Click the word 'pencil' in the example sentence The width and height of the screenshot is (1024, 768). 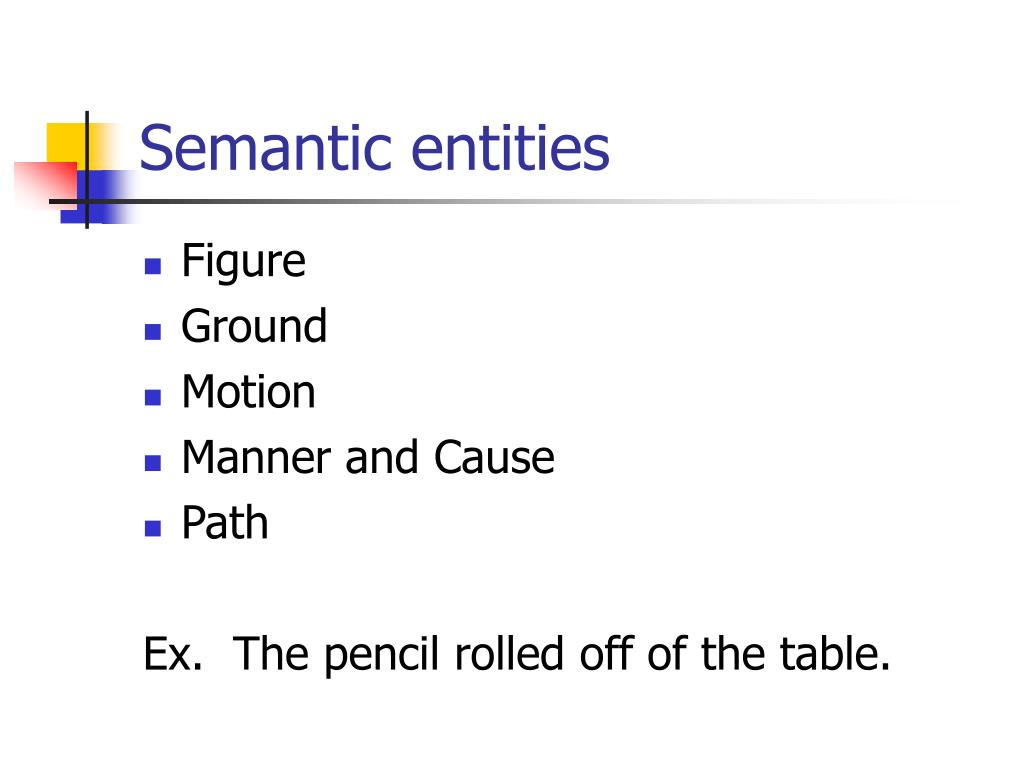381,655
